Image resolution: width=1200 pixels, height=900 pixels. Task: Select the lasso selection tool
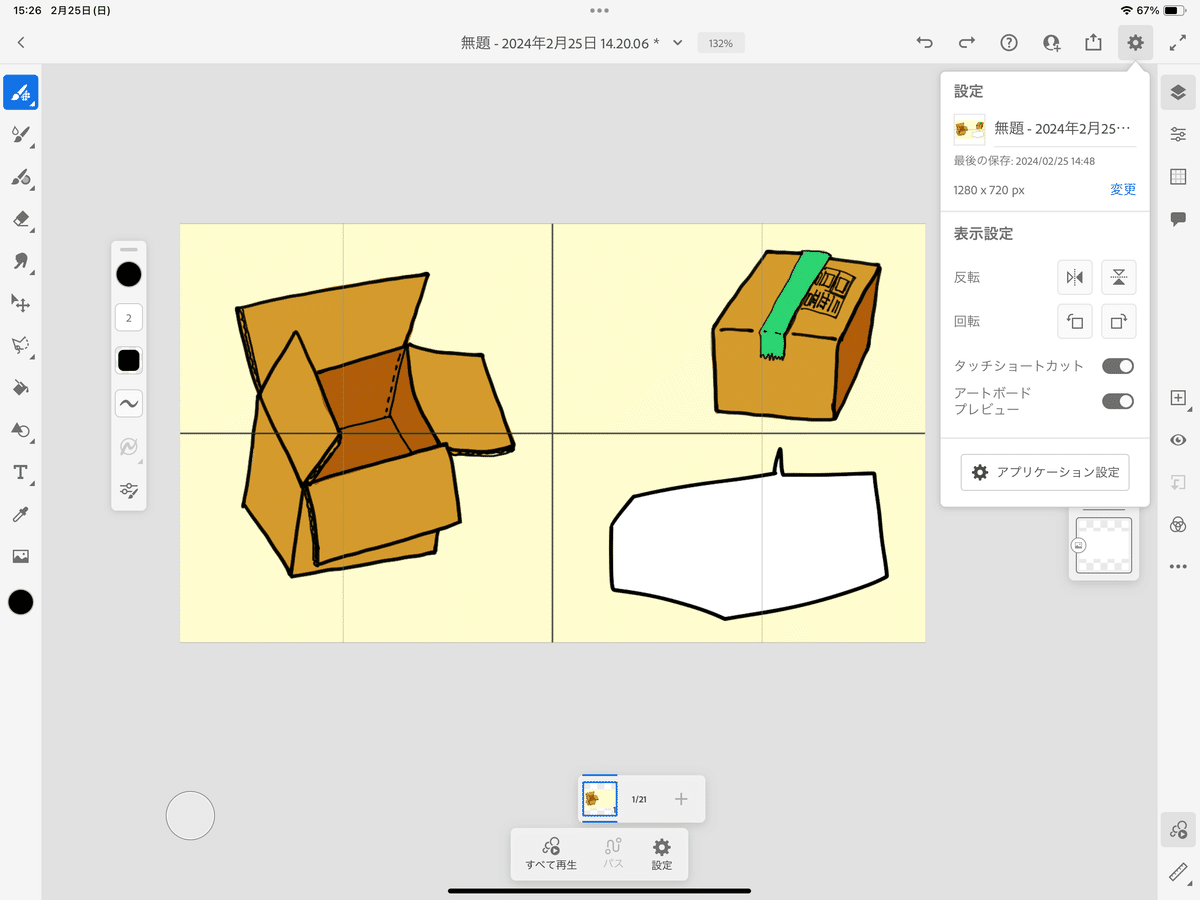point(21,345)
